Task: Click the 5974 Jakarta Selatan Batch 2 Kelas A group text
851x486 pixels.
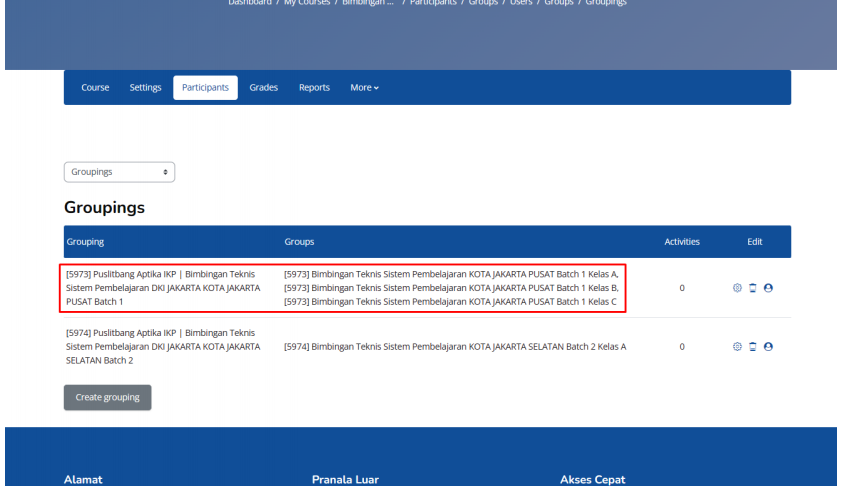Action: pos(455,347)
